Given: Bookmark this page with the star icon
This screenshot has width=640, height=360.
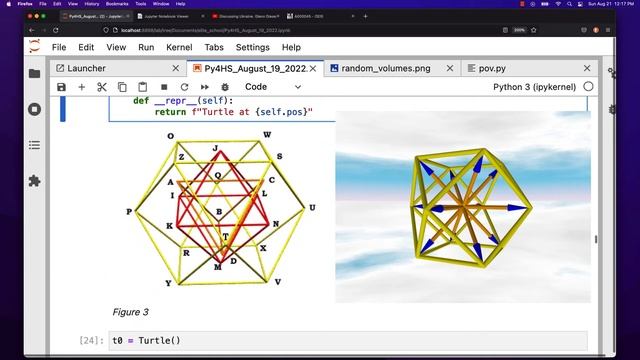Looking at the screenshot, I should (x=533, y=30).
